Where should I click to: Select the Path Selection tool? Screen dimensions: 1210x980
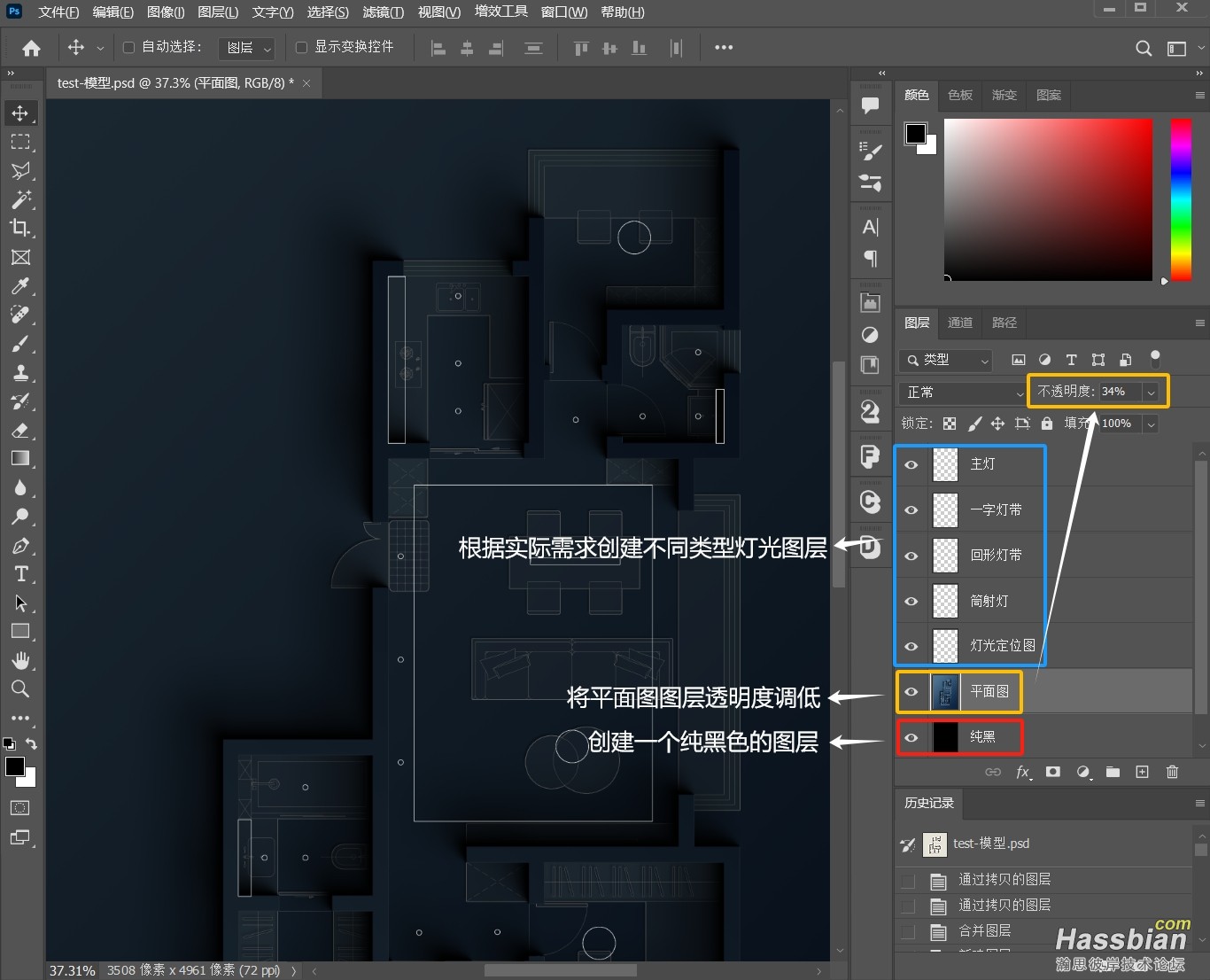tap(20, 603)
